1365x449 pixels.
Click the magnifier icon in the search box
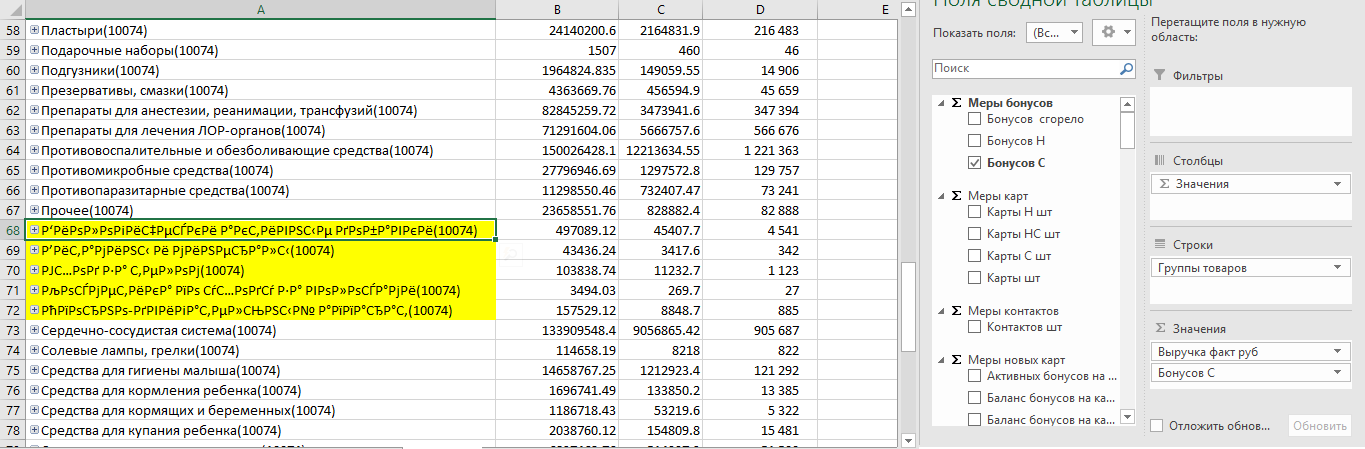click(1126, 69)
